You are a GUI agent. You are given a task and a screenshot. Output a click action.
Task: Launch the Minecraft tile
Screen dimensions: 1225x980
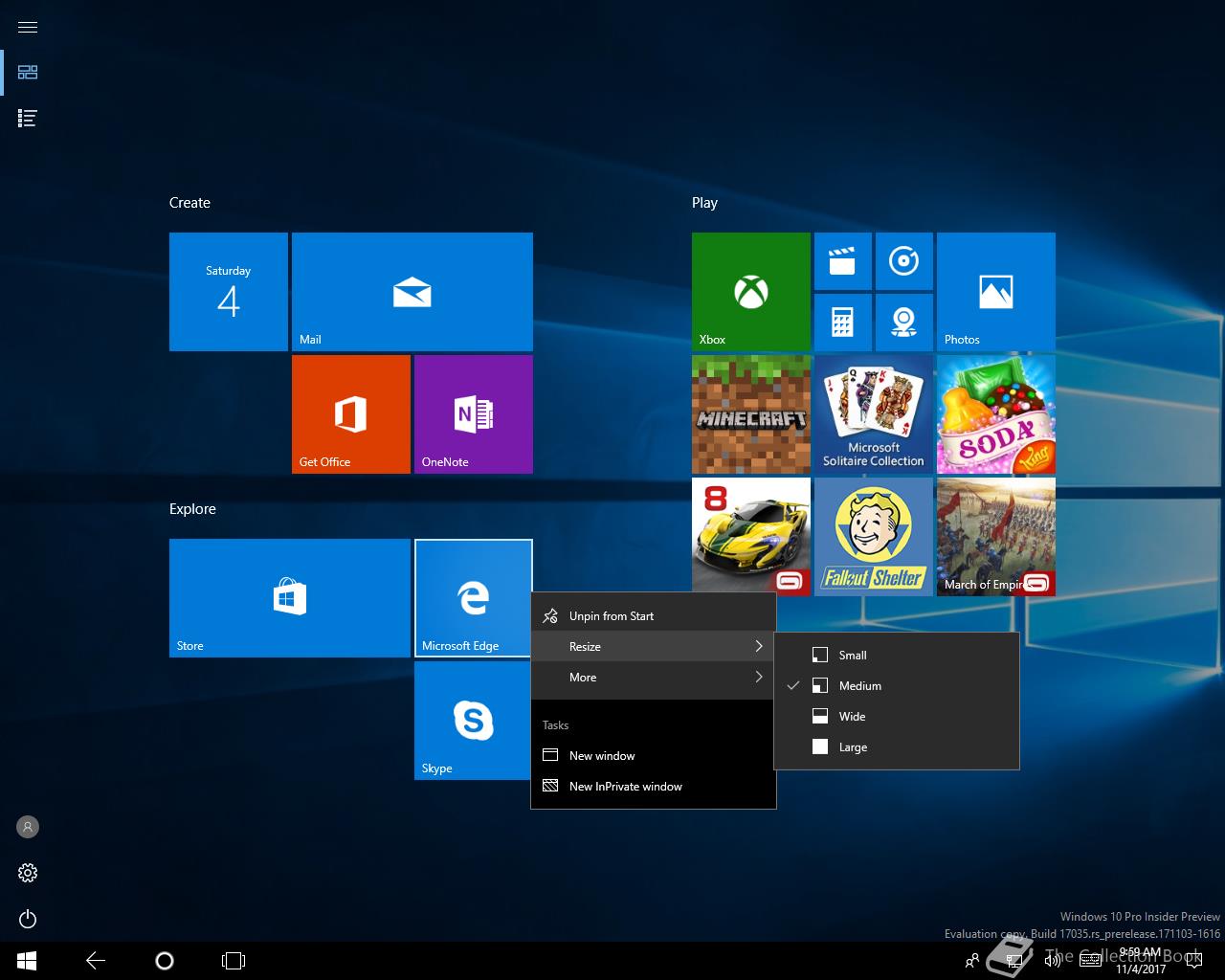click(751, 414)
